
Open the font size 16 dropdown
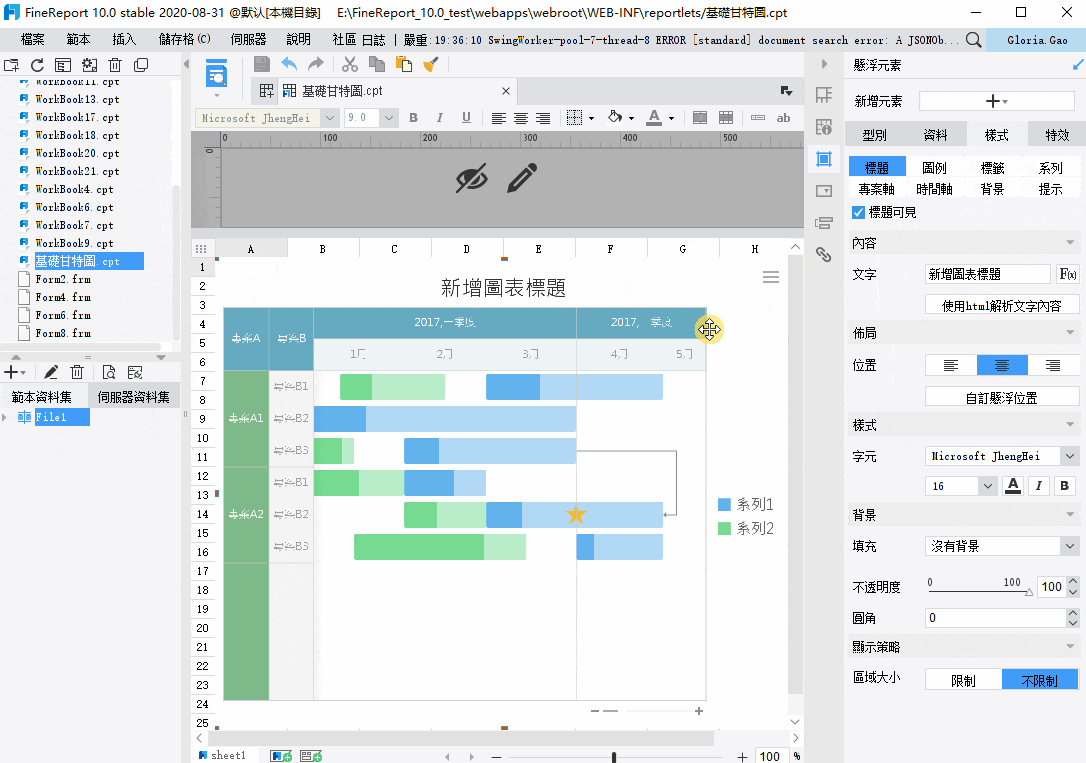pyautogui.click(x=988, y=485)
